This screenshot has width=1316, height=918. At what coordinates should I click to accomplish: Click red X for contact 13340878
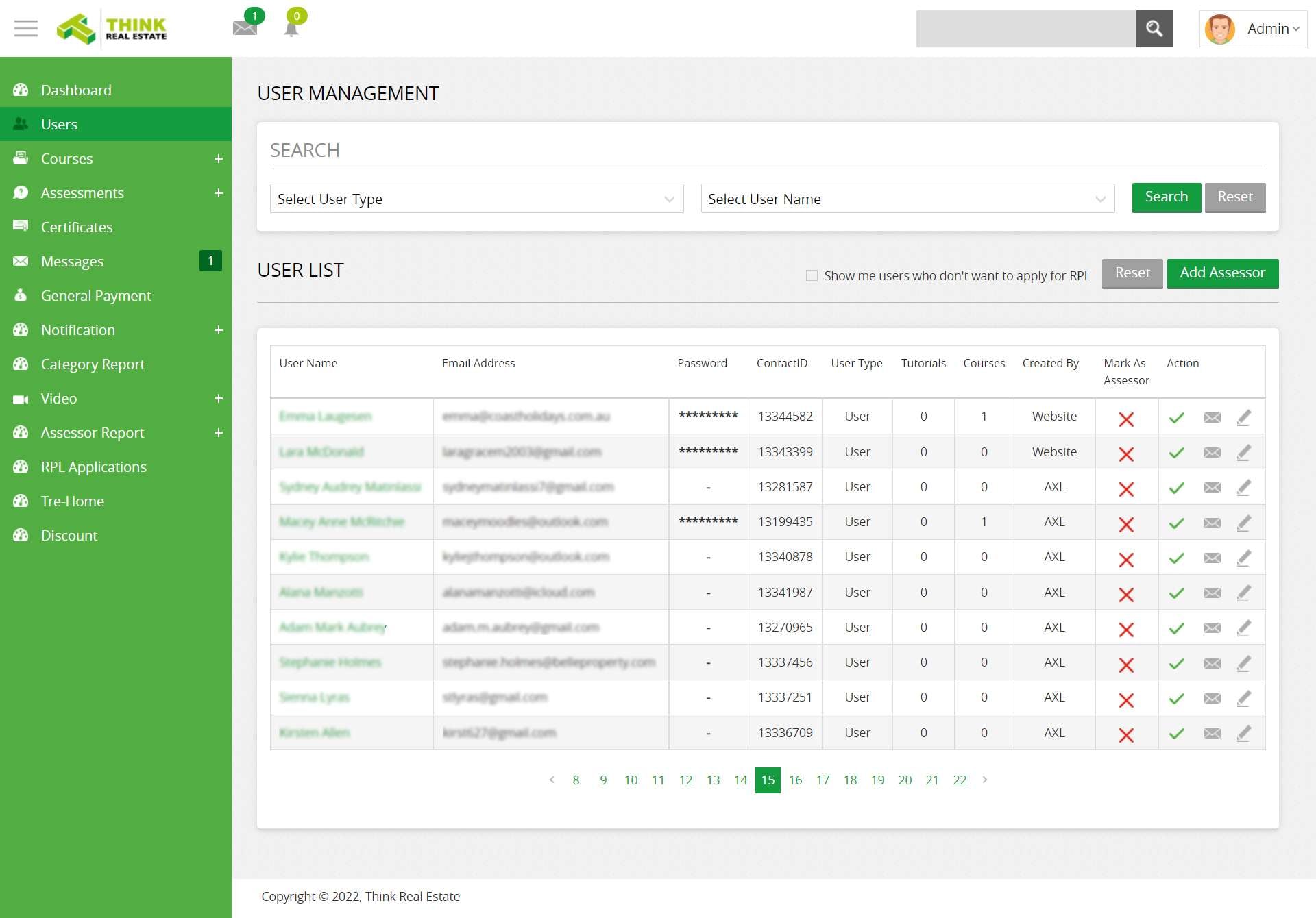(1126, 560)
